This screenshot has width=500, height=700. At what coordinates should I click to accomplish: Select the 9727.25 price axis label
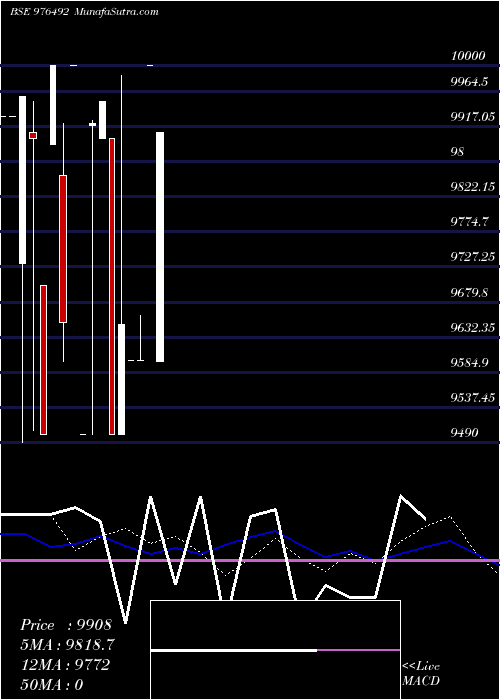point(473,257)
